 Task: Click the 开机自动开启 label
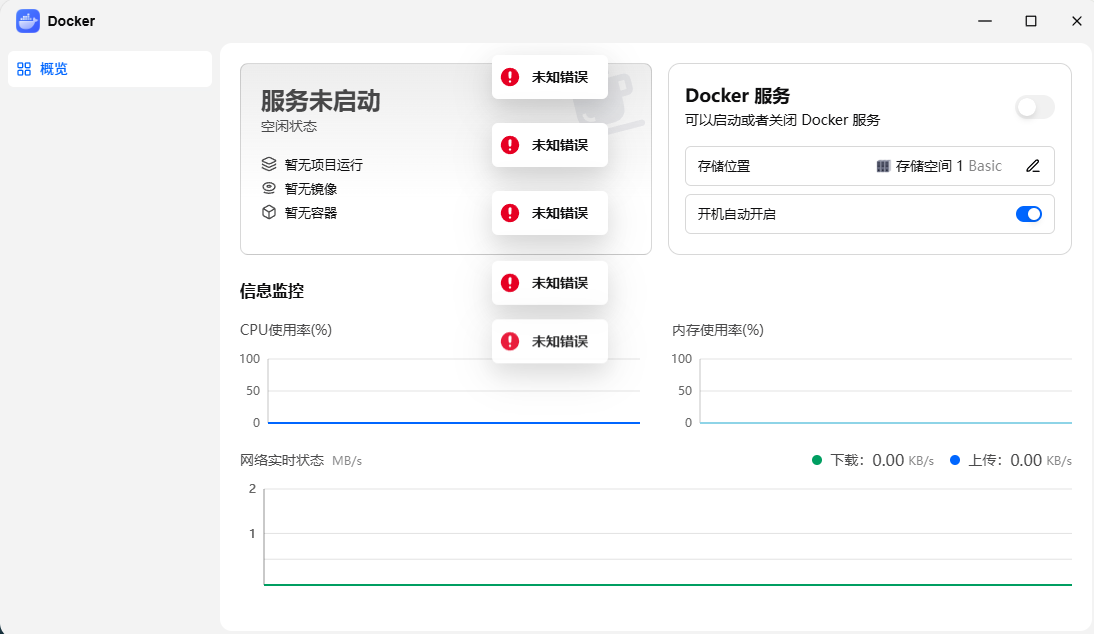pos(737,214)
